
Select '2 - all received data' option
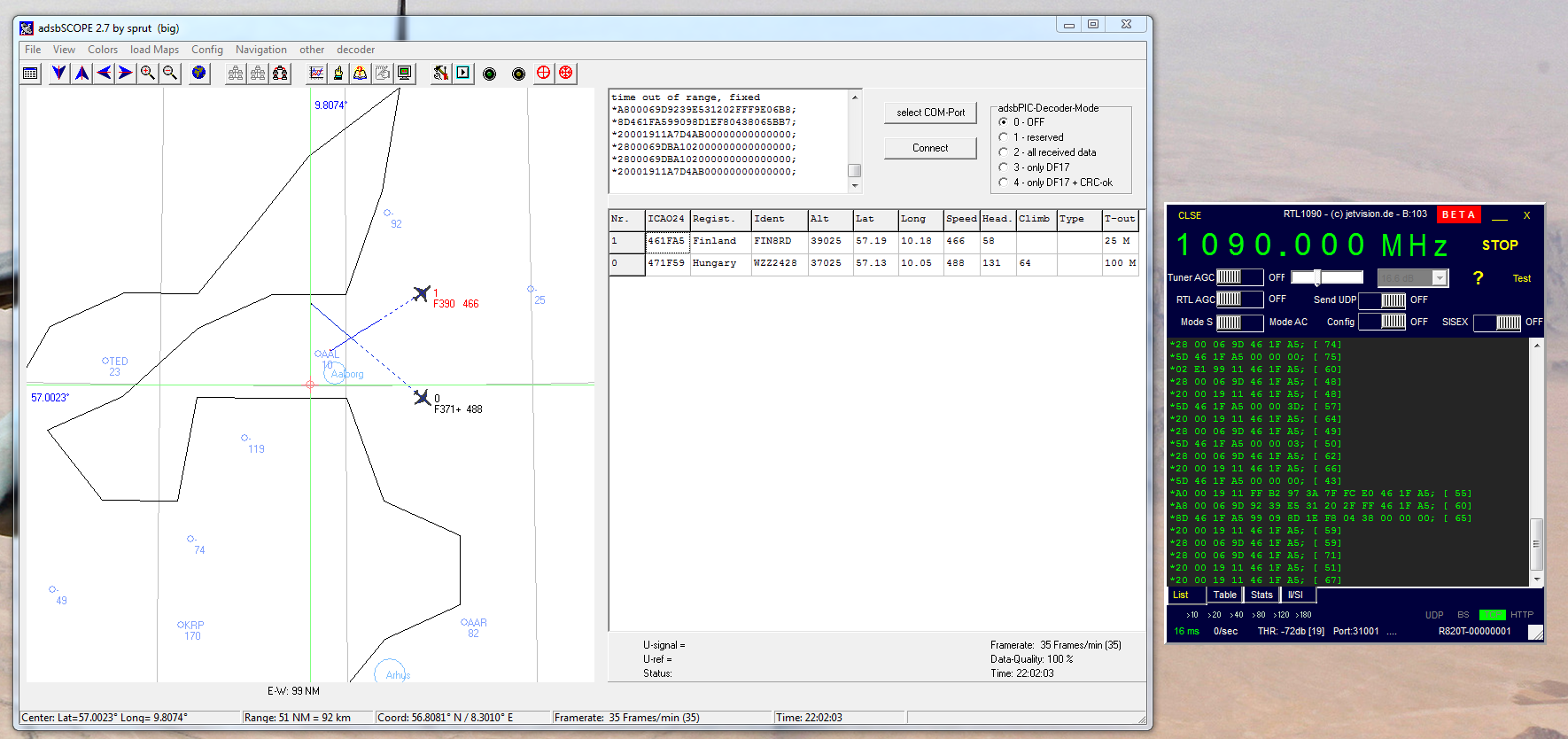click(x=1004, y=152)
